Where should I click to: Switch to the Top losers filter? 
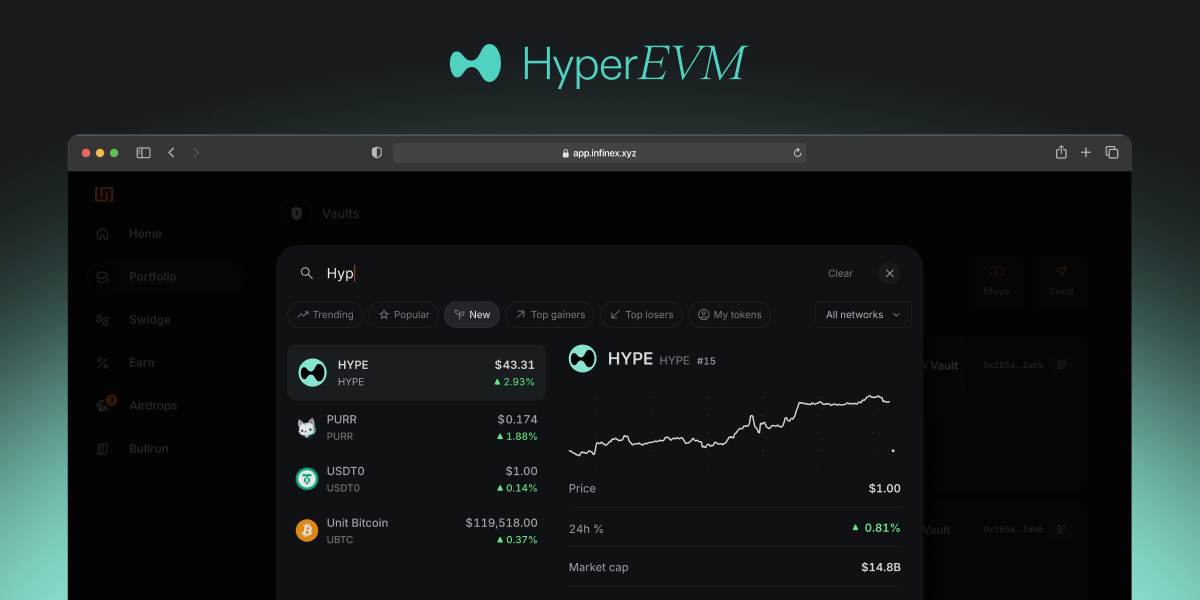pyautogui.click(x=642, y=315)
